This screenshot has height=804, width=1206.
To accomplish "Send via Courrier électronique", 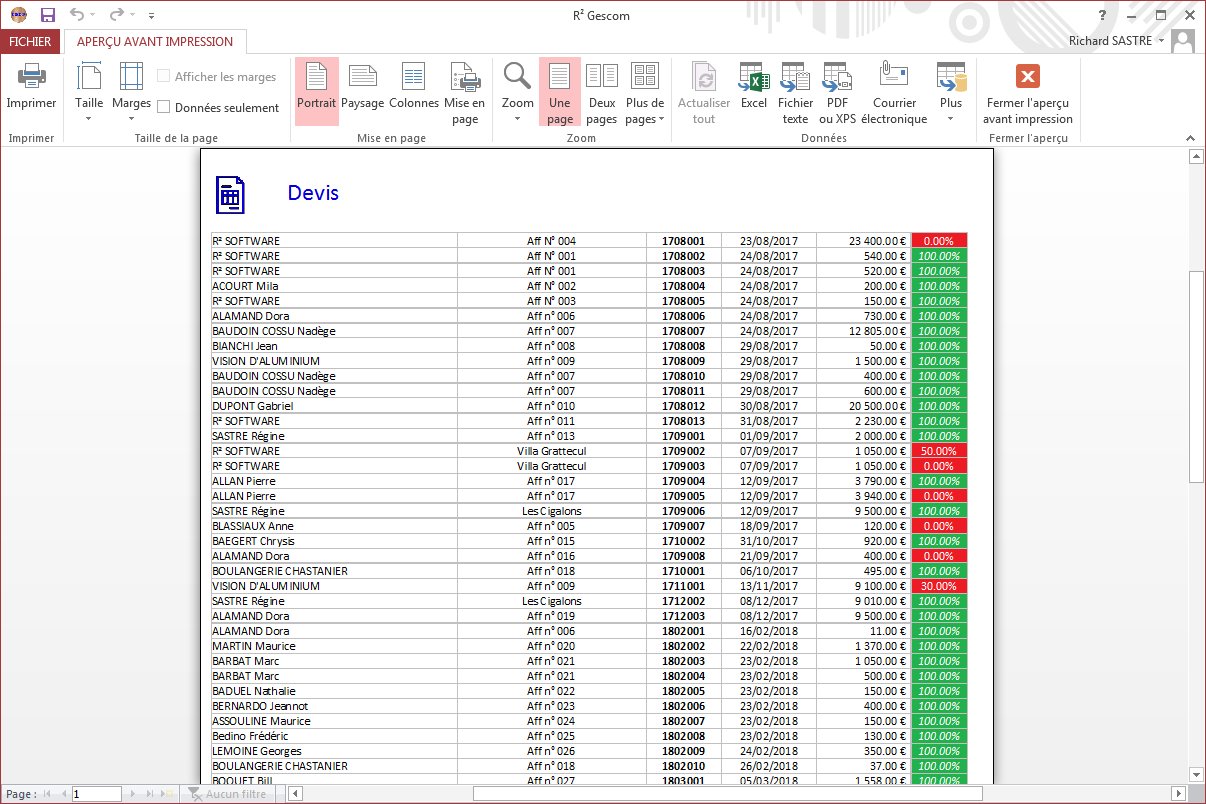I will tap(894, 91).
